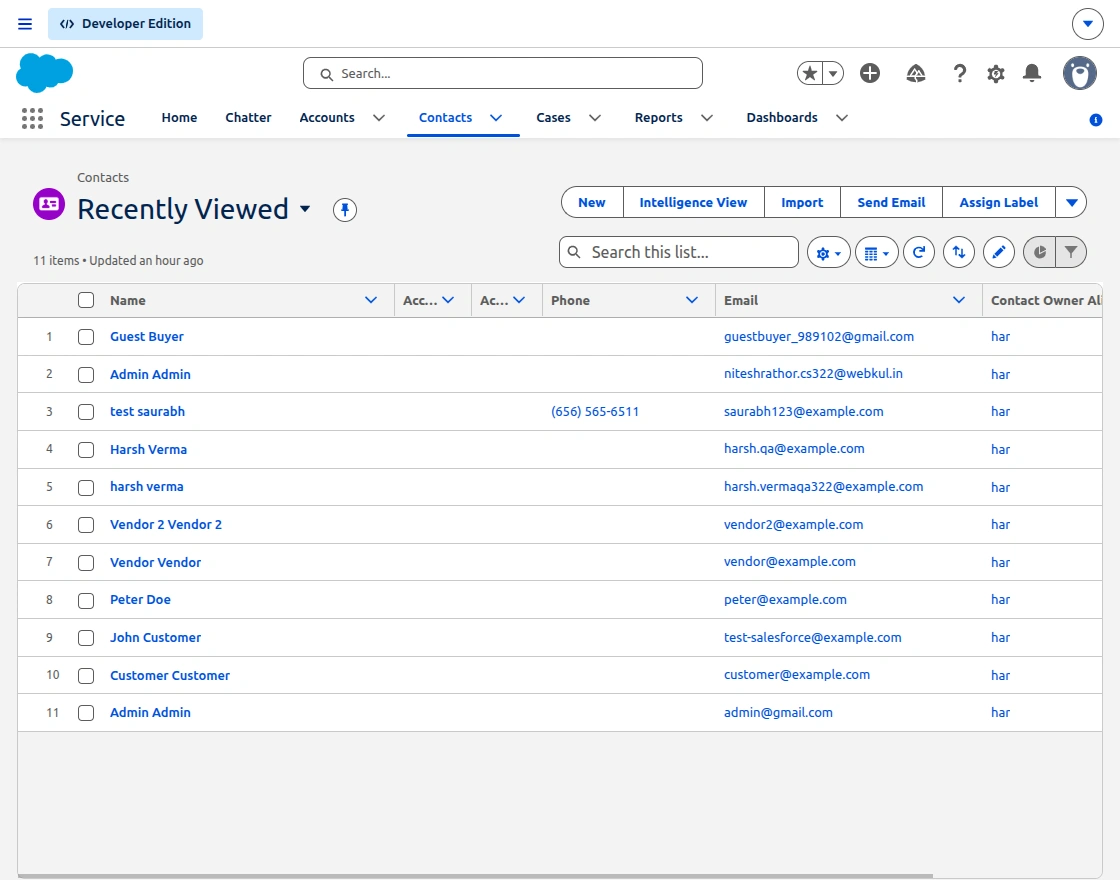Click the sort arrows icon

point(959,253)
